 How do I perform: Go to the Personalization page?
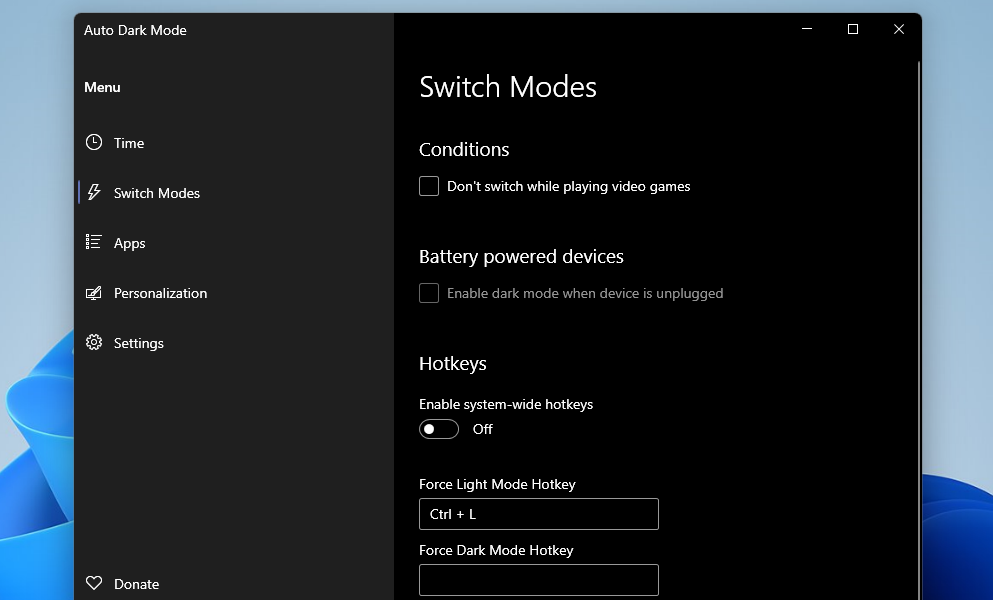pos(161,293)
